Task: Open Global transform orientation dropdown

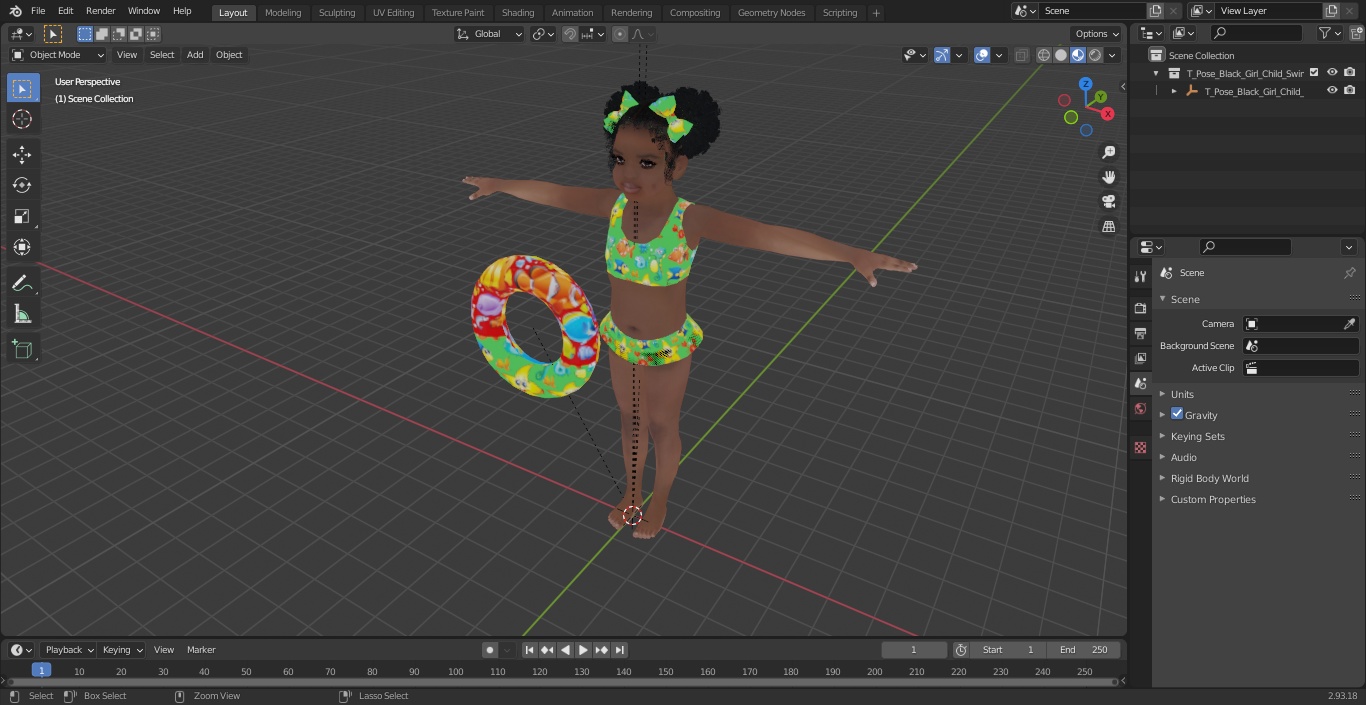Action: pyautogui.click(x=490, y=34)
